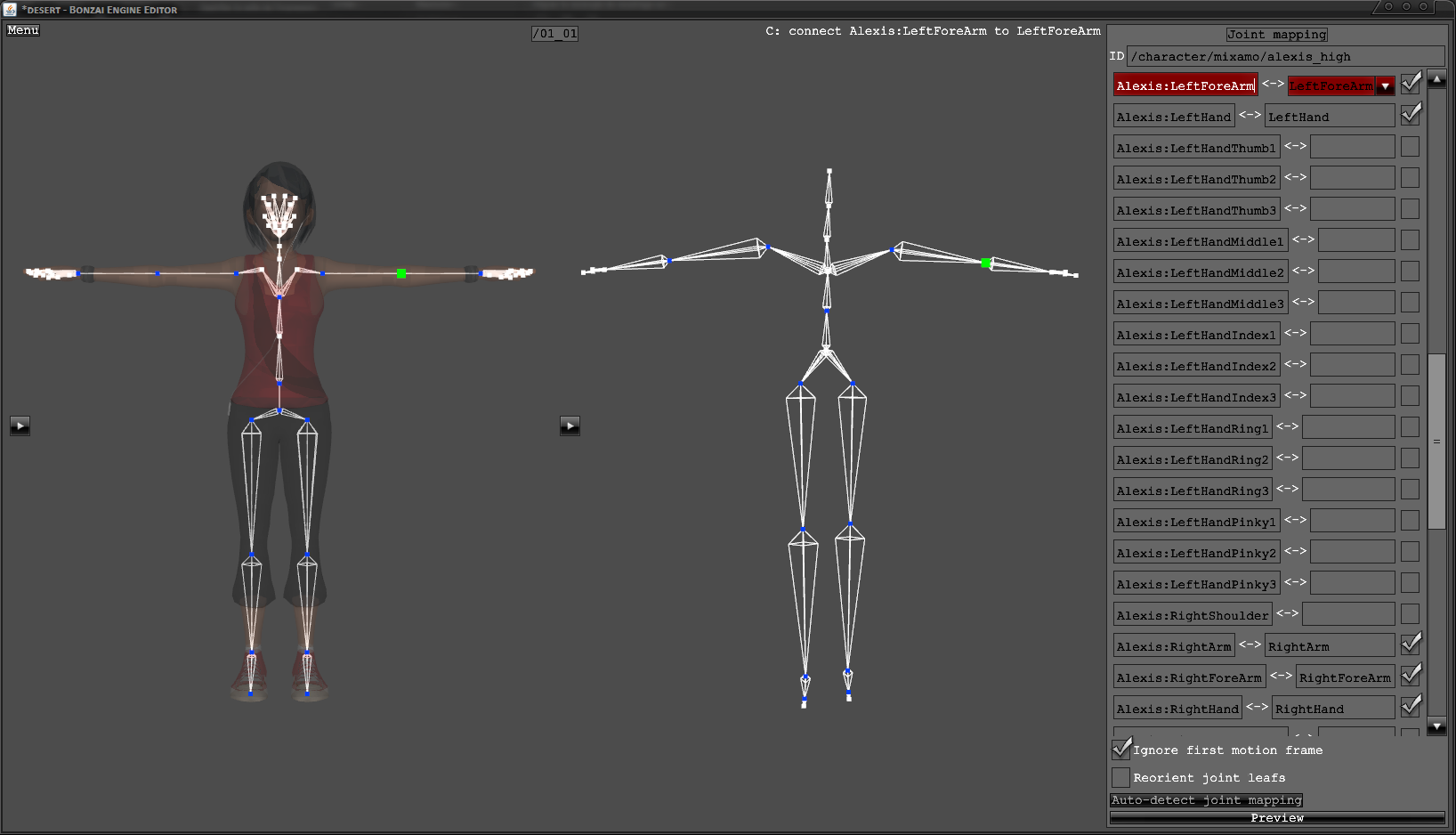
Task: Click the play arrow beside the skeleton viewport
Action: point(570,426)
